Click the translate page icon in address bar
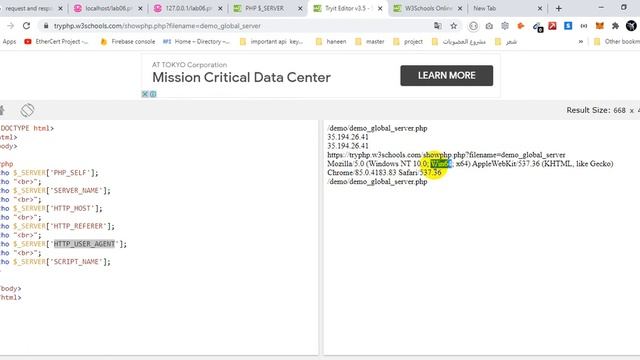Viewport: 640px width, 360px height. click(438, 26)
